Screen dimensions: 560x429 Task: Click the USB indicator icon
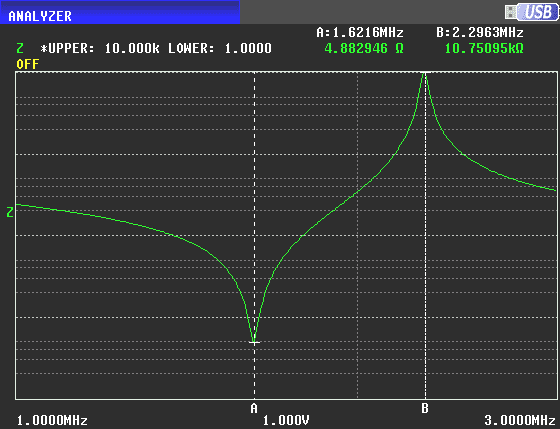point(532,12)
